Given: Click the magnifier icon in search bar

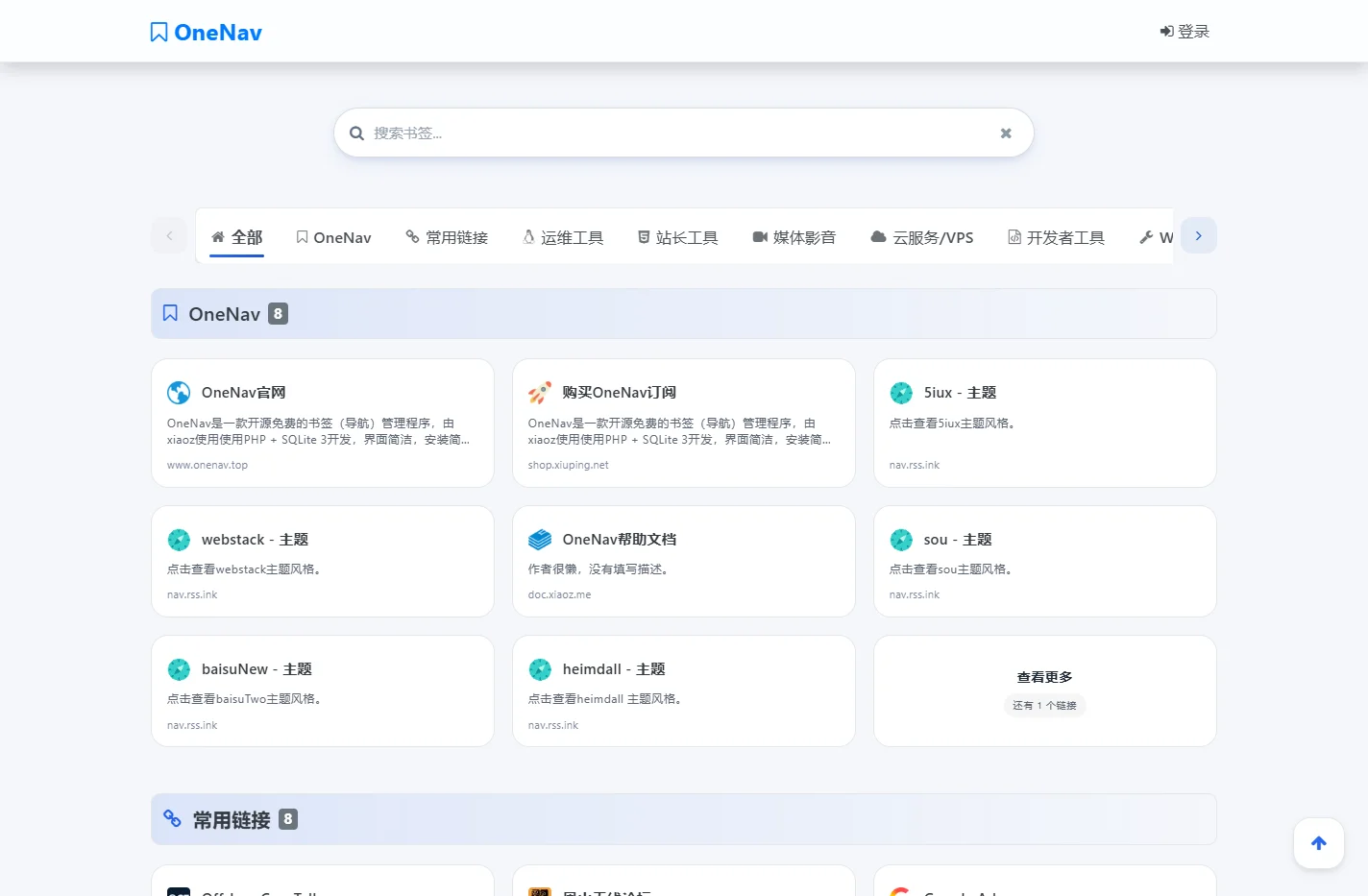Looking at the screenshot, I should tap(356, 133).
